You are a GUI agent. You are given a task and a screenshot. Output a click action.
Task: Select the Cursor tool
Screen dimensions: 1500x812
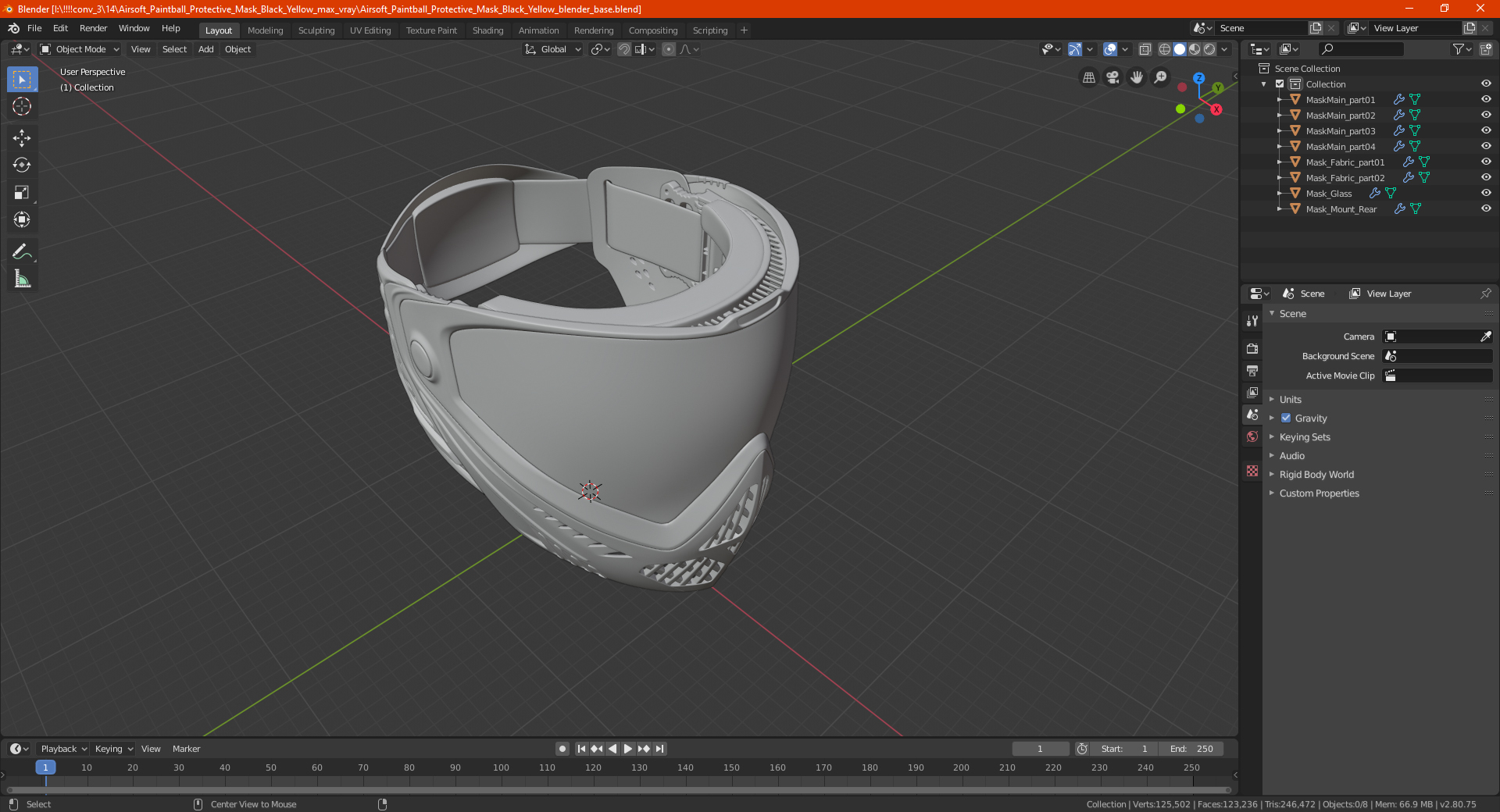point(22,106)
